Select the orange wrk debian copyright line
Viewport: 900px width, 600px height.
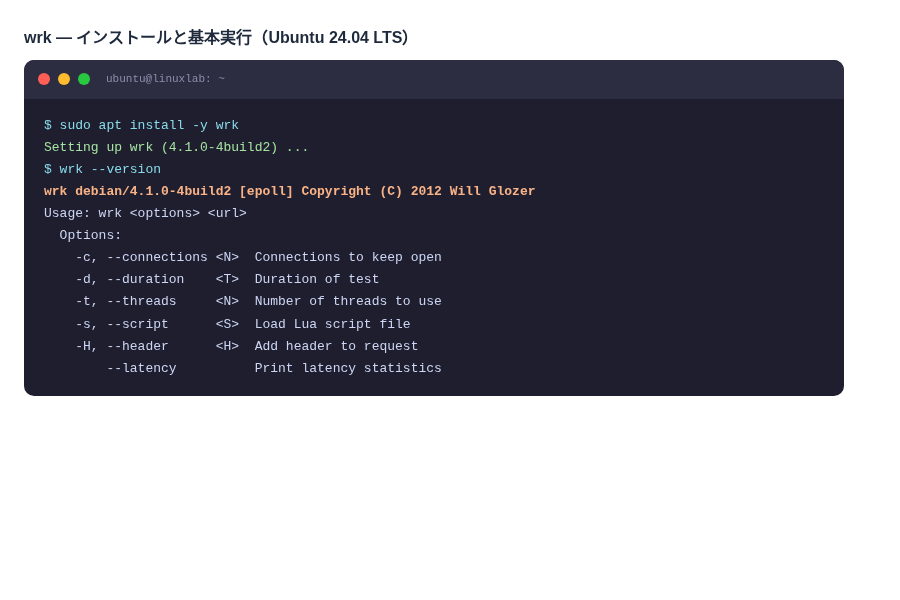(290, 191)
